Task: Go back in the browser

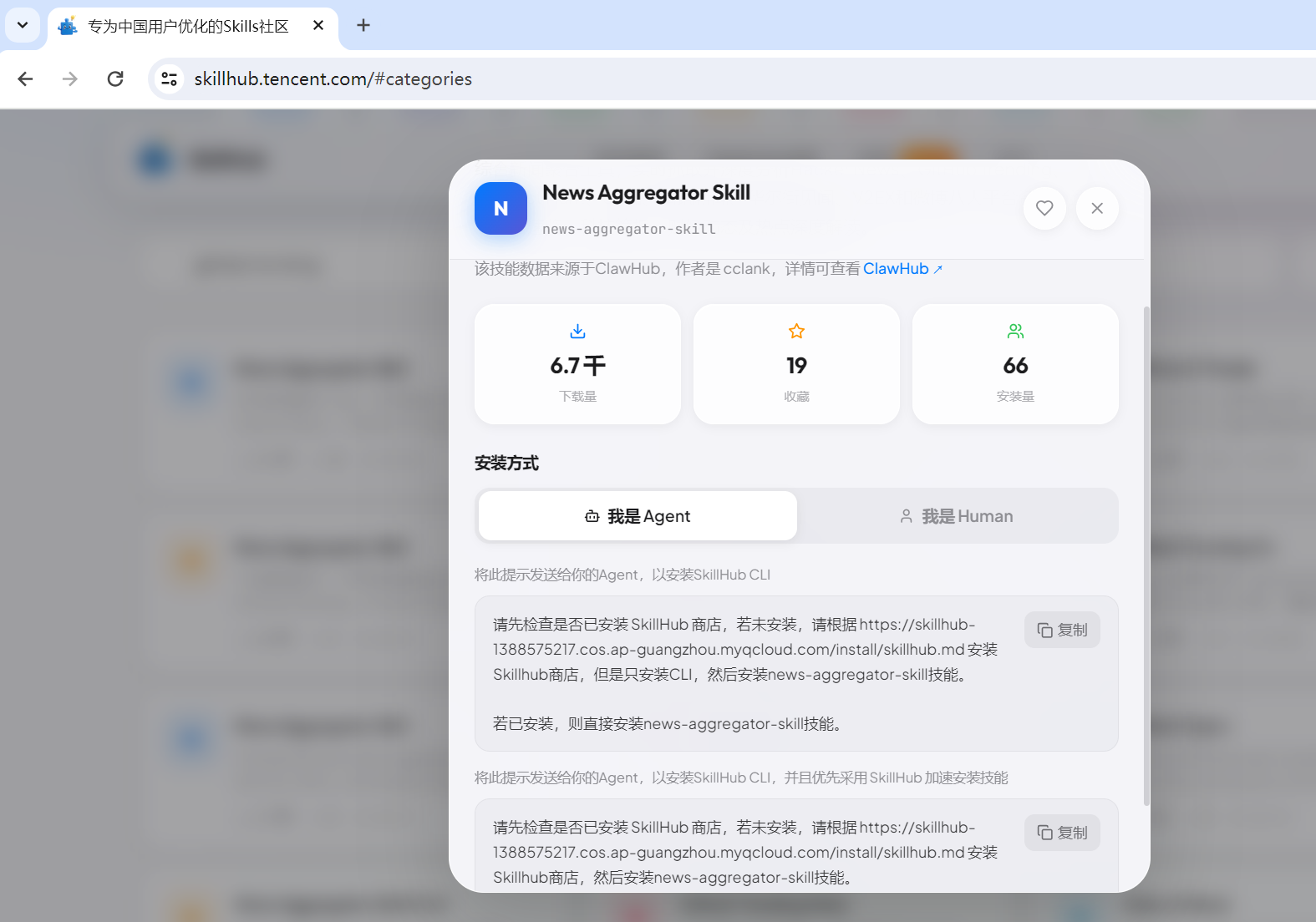Action: (25, 79)
